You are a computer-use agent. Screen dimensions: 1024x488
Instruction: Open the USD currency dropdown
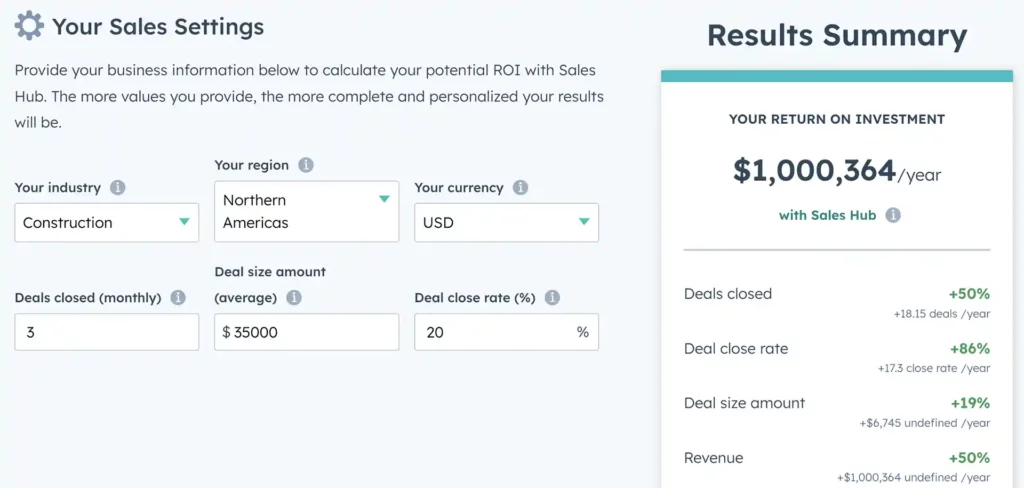click(x=506, y=223)
